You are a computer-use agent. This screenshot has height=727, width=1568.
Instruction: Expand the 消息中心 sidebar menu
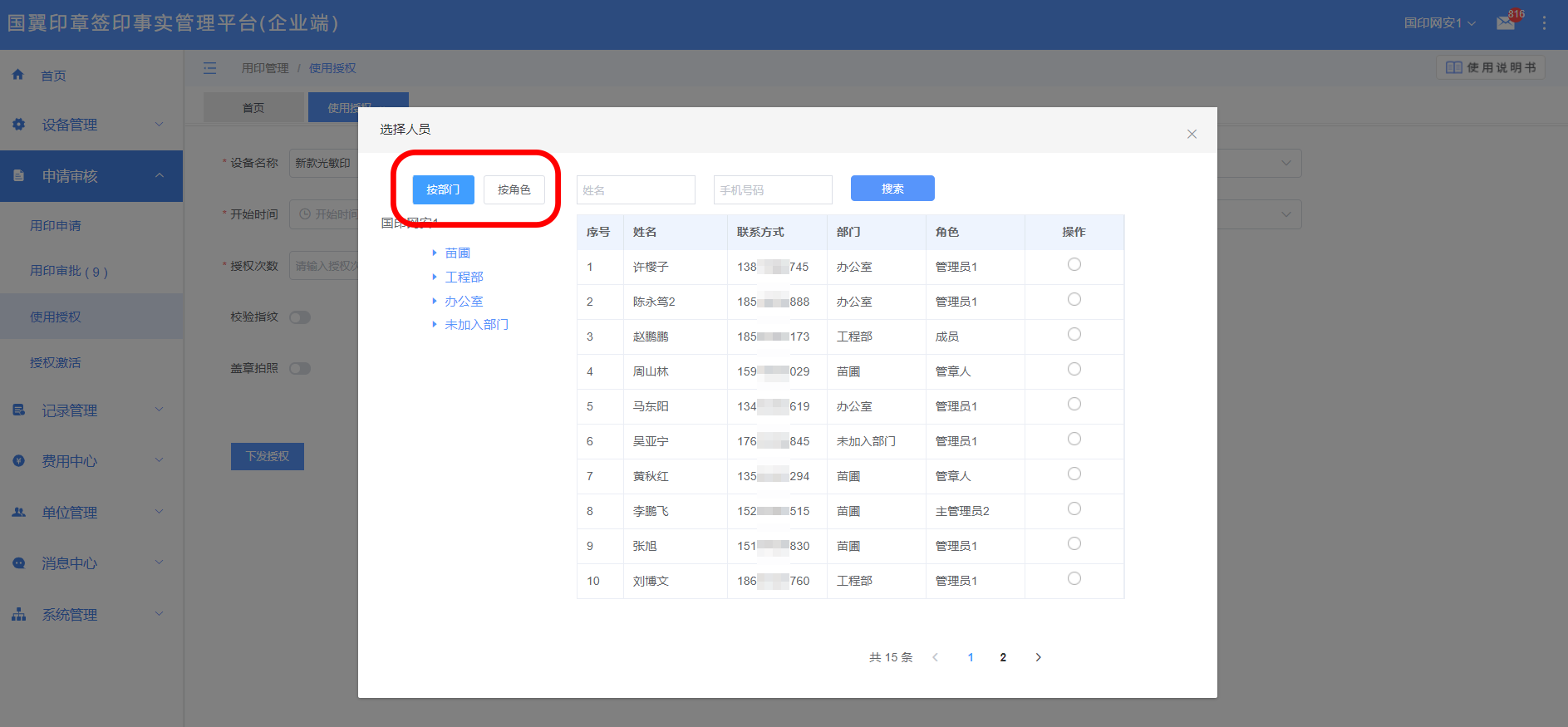coord(159,562)
